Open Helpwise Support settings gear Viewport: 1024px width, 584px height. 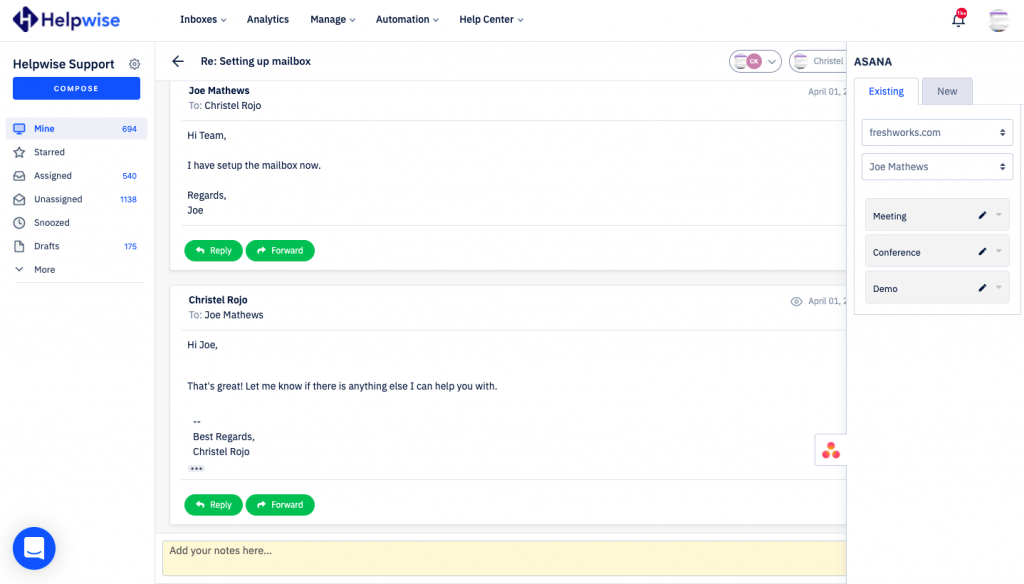click(x=135, y=64)
